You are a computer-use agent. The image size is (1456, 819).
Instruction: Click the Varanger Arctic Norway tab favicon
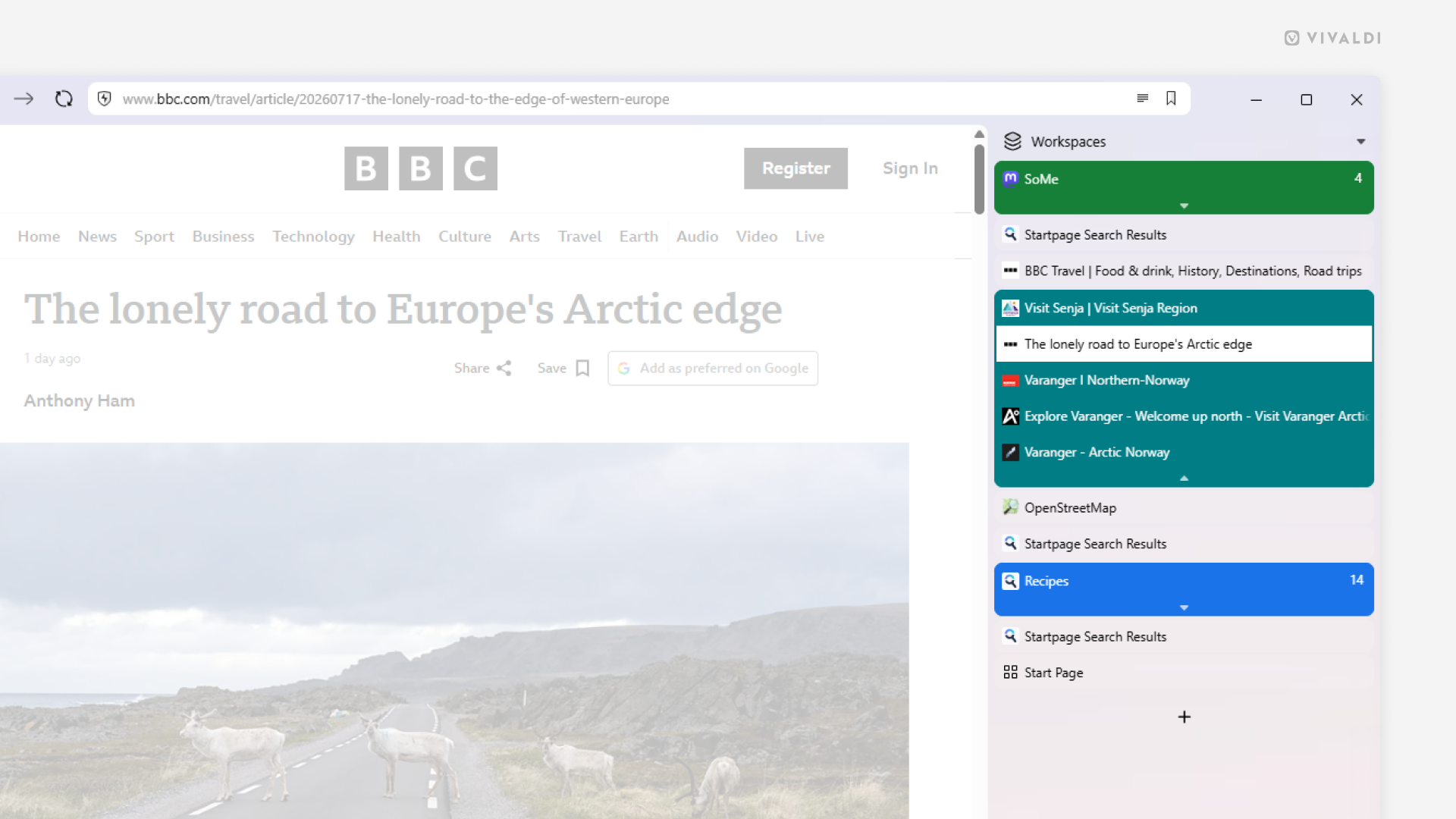point(1010,452)
